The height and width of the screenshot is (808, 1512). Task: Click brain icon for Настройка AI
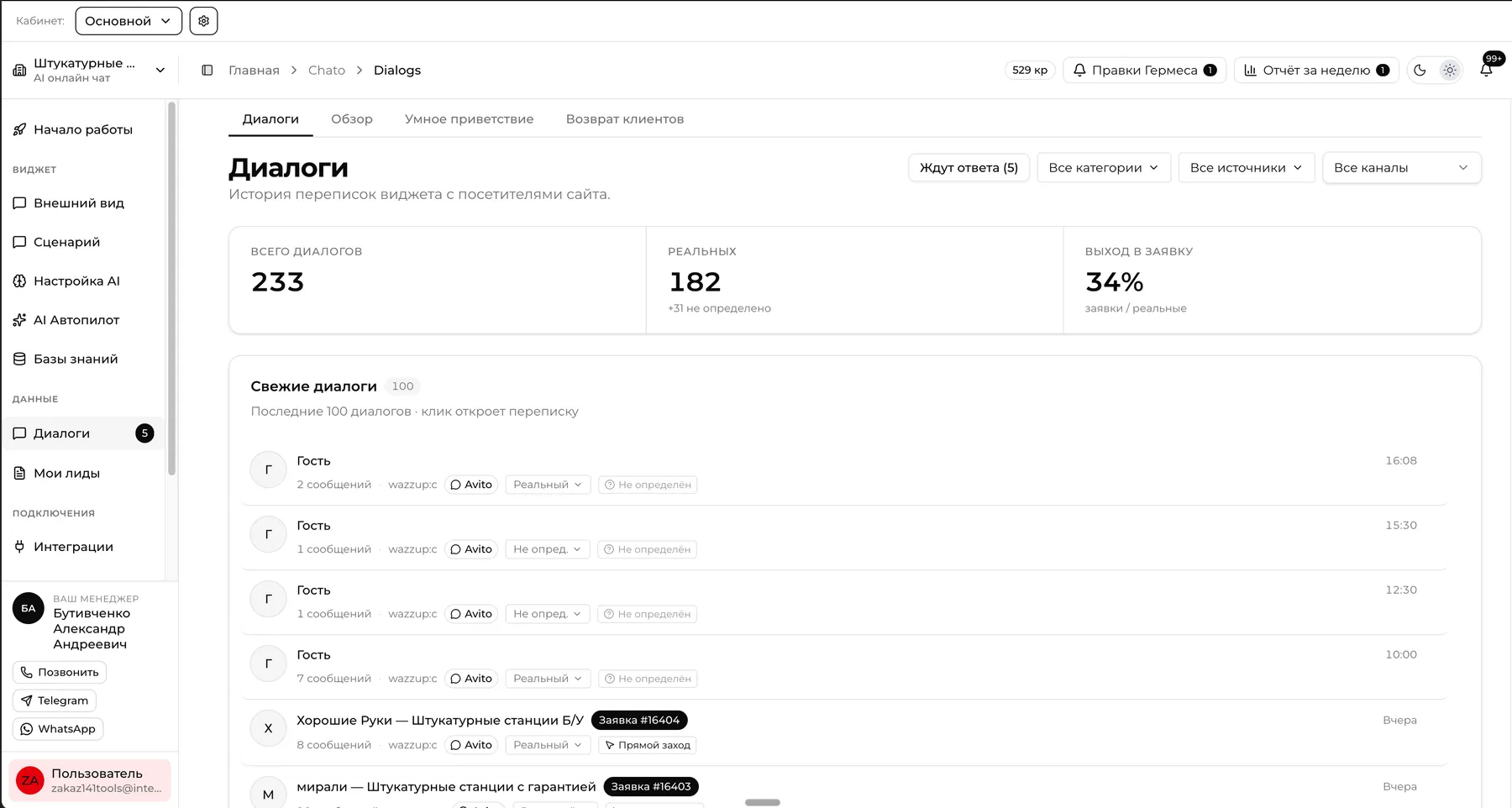pos(19,281)
